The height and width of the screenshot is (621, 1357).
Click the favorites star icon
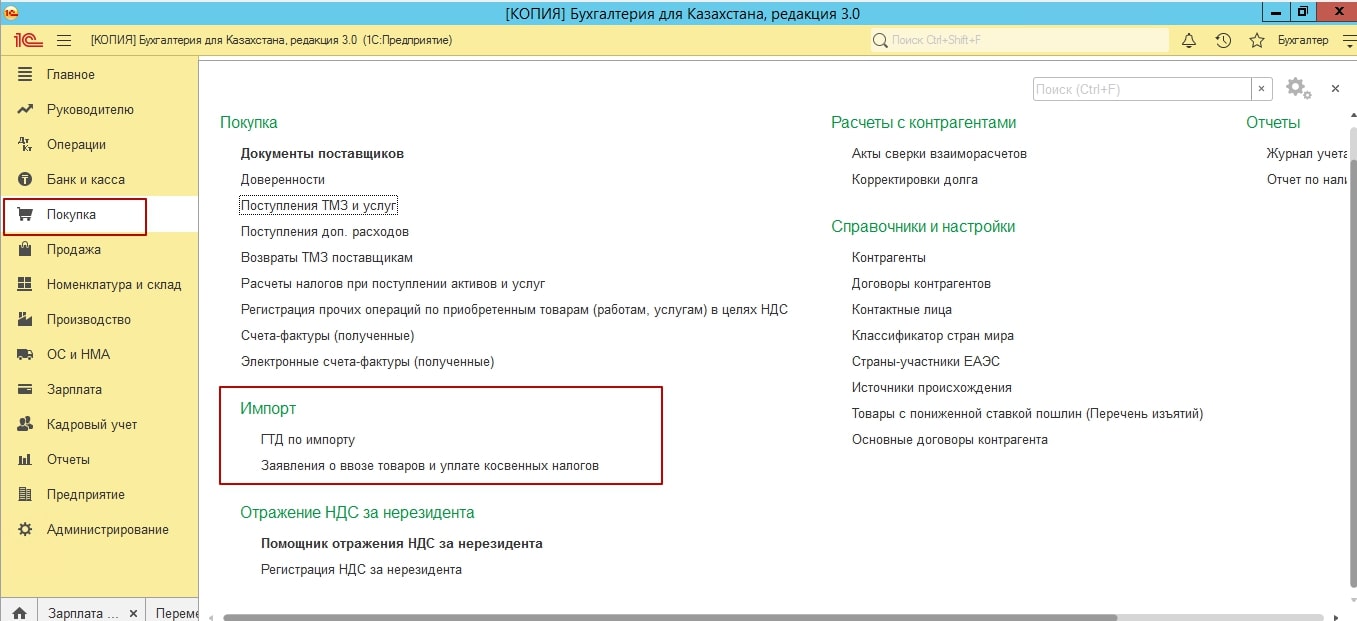coord(1257,40)
